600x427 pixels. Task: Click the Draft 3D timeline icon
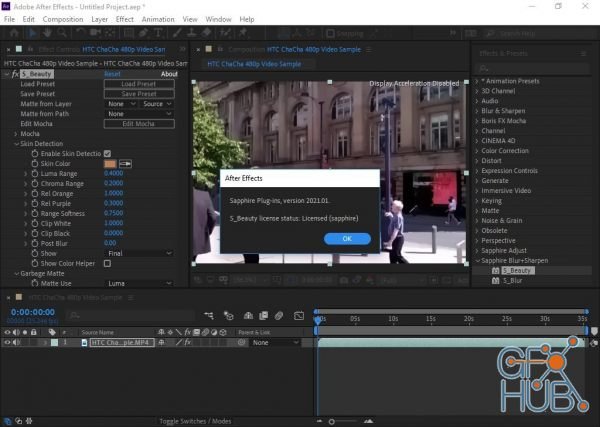pyautogui.click(x=229, y=316)
